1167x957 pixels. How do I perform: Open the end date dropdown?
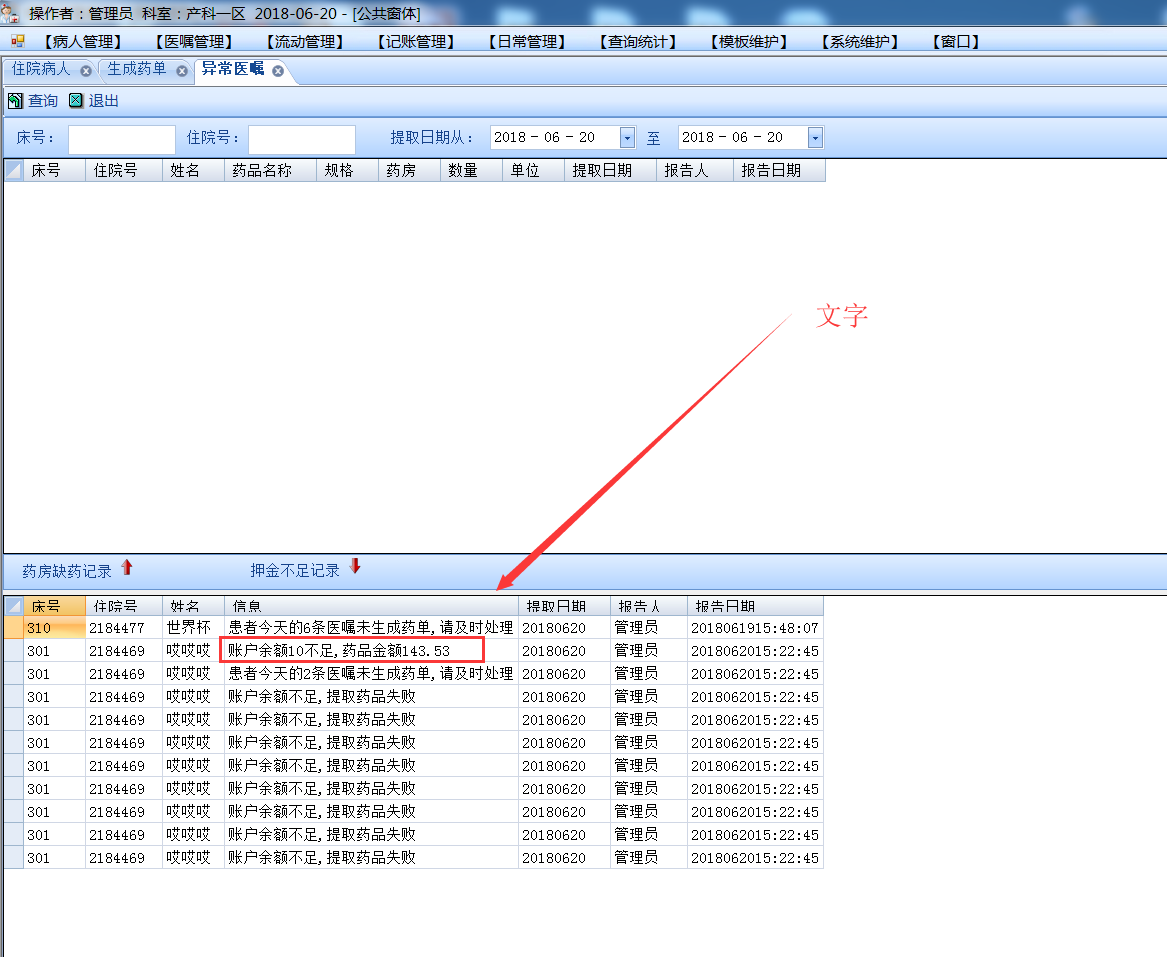815,138
